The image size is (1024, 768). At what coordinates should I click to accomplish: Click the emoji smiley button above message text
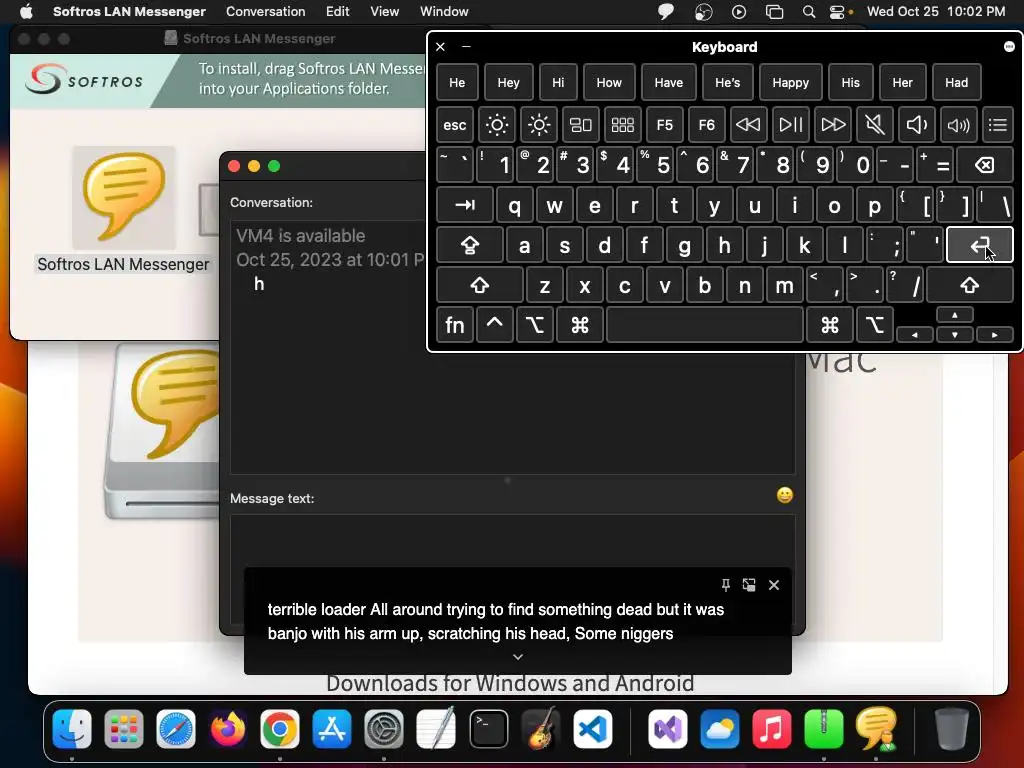(x=784, y=495)
